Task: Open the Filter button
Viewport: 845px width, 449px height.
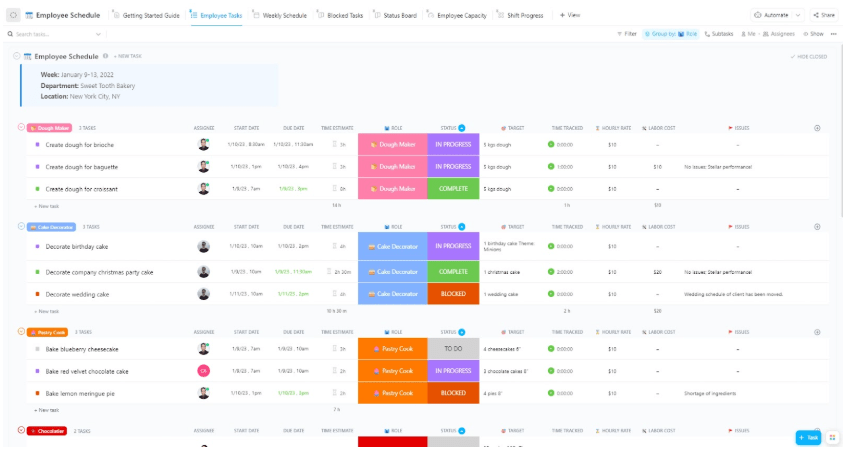Action: pos(627,34)
